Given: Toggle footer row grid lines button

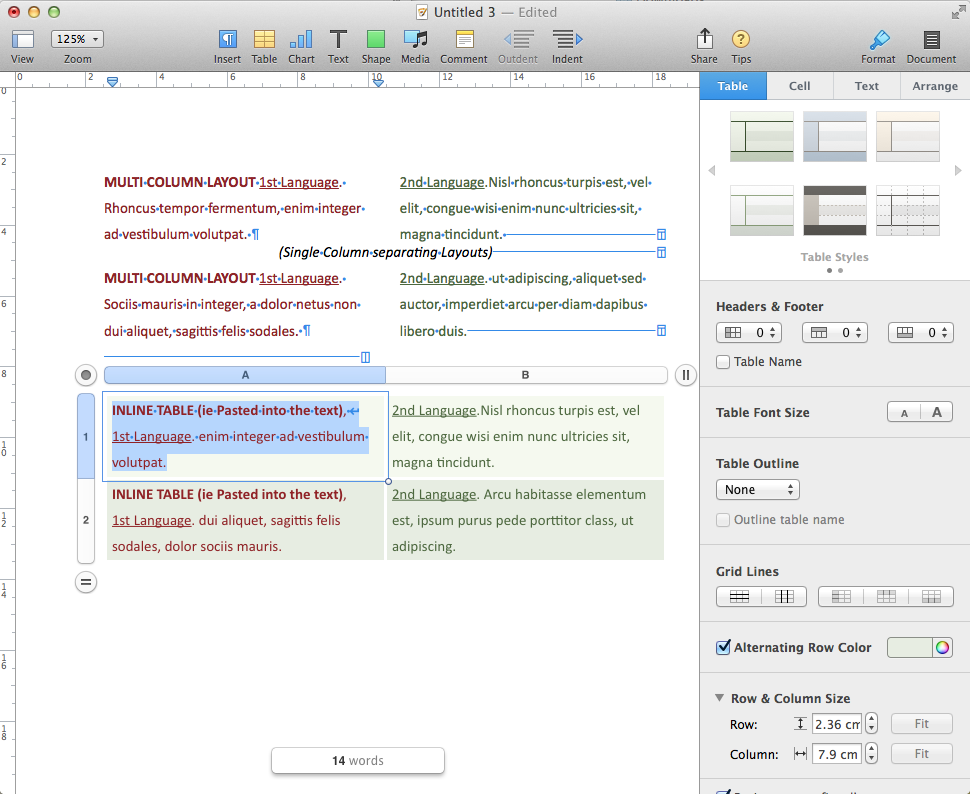Looking at the screenshot, I should 931,597.
